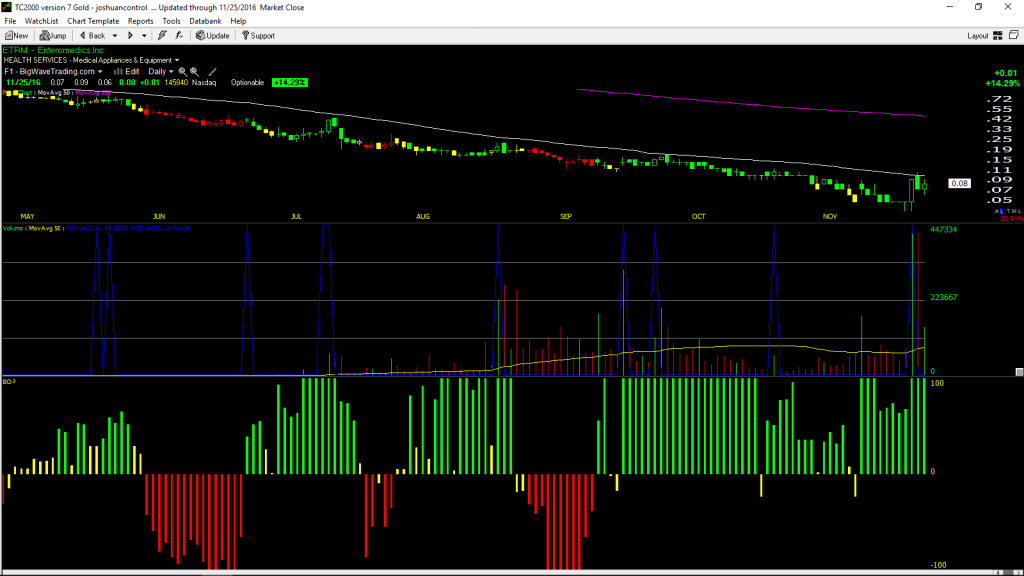Click the Optionable status text

pyautogui.click(x=248, y=83)
